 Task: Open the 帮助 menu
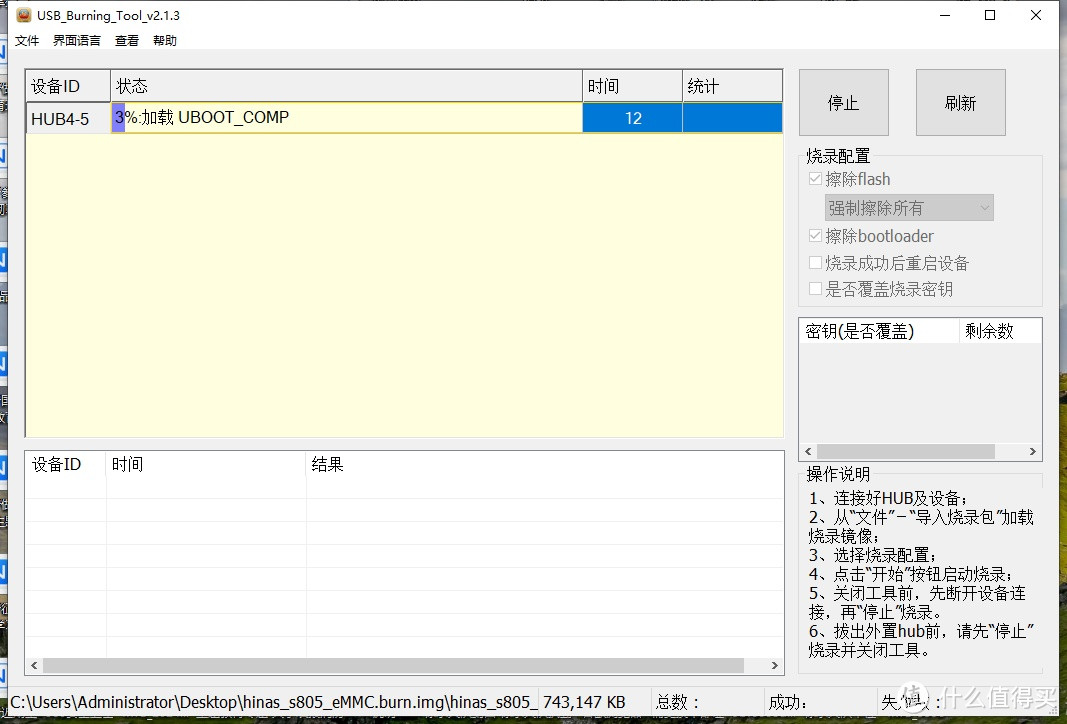point(165,41)
